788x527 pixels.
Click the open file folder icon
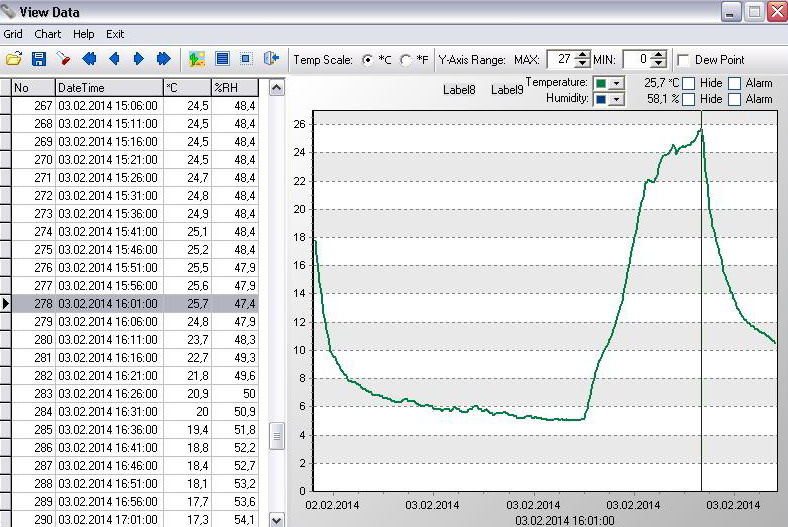pos(13,59)
